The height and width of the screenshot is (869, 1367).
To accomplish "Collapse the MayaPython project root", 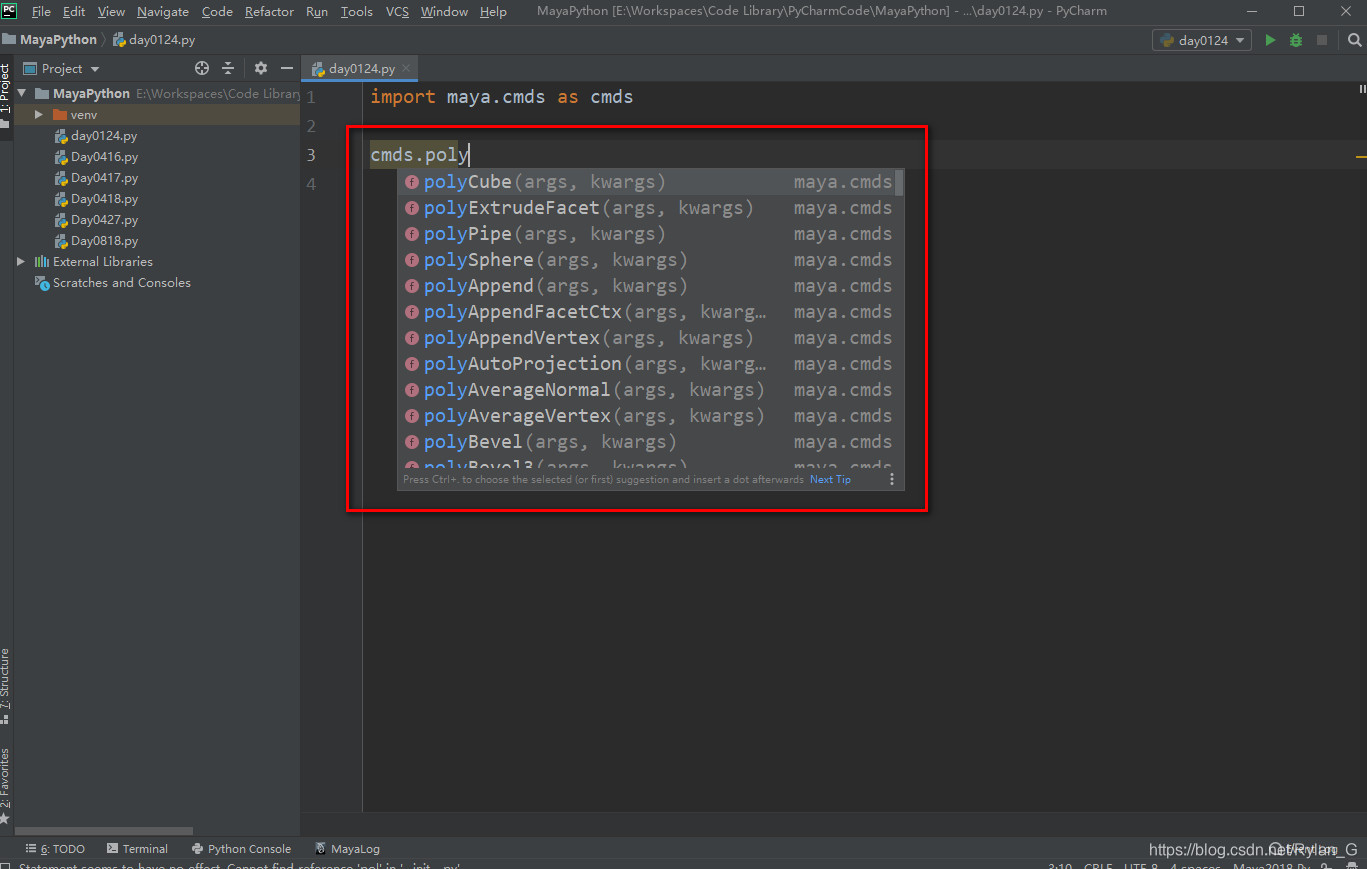I will 22,93.
